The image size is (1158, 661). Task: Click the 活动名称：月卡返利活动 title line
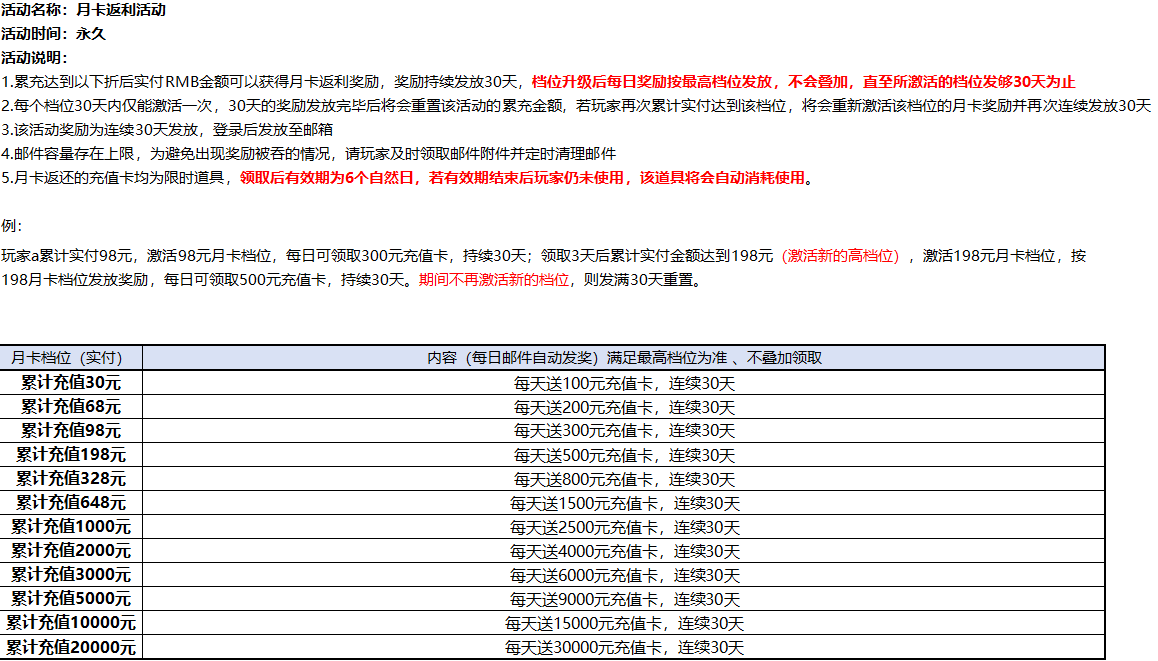click(84, 11)
